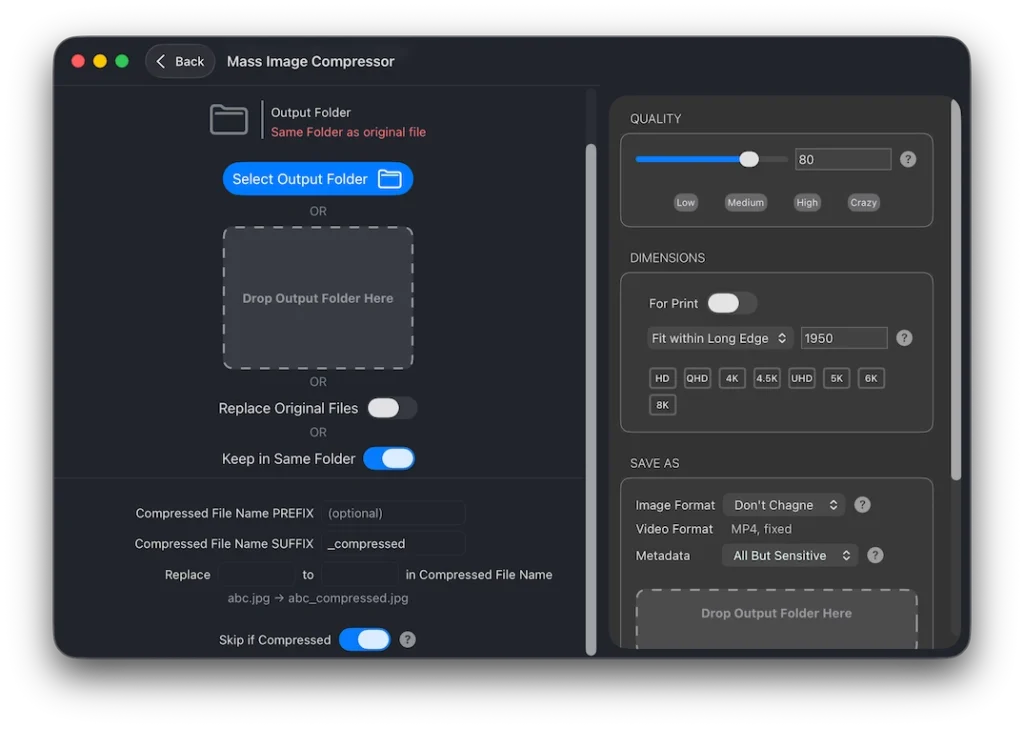The height and width of the screenshot is (729, 1024).
Task: Choose the UHD dimension preset
Action: (x=801, y=378)
